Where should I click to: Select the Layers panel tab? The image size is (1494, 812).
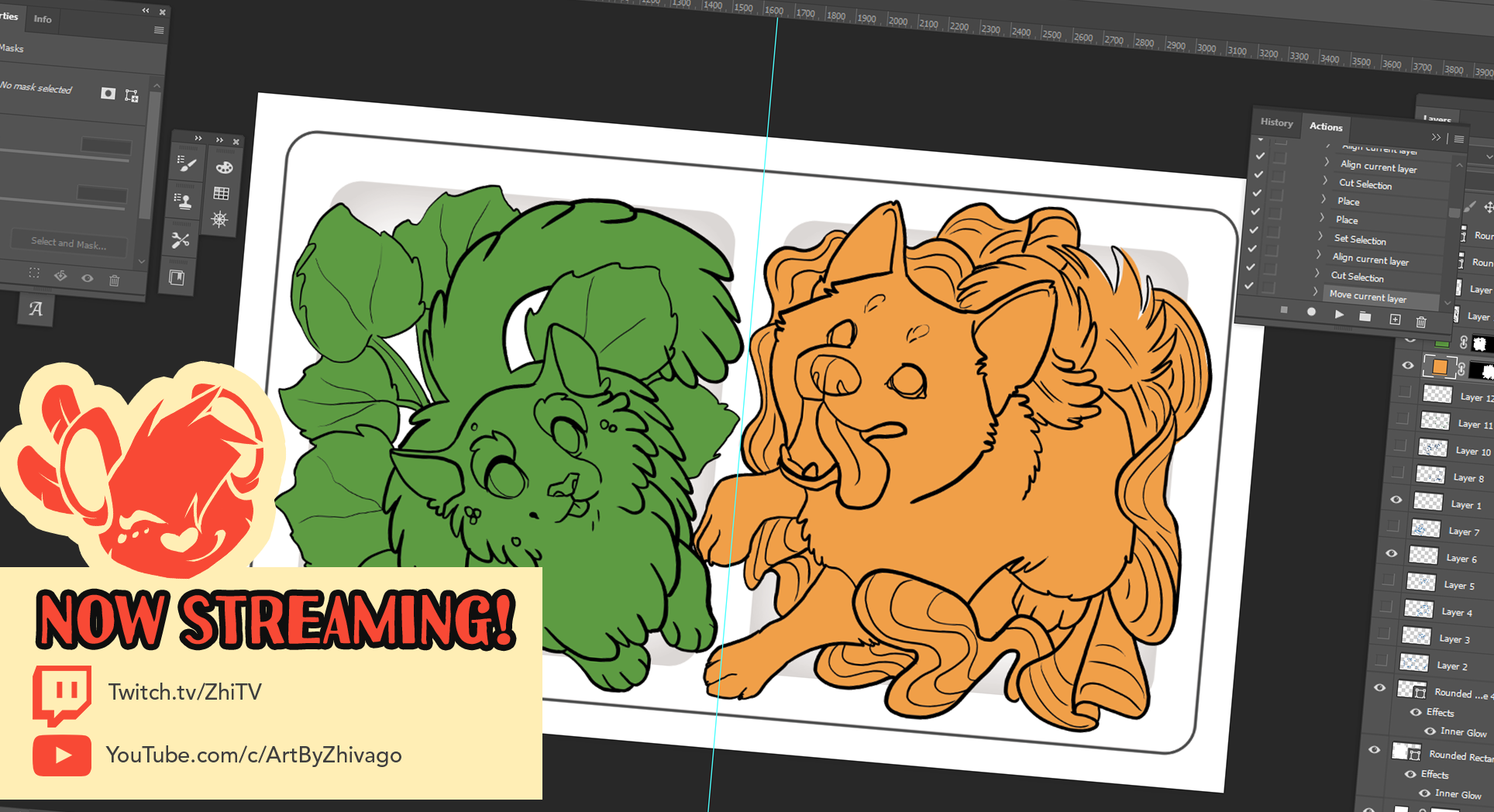[x=1437, y=119]
